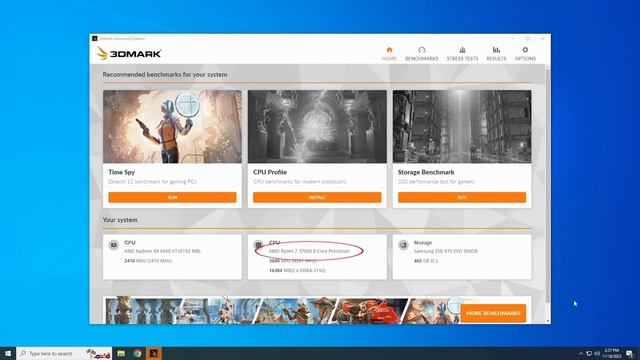Click the GPU icon in Your system
Image resolution: width=640 pixels, height=360 pixels.
pyautogui.click(x=113, y=245)
